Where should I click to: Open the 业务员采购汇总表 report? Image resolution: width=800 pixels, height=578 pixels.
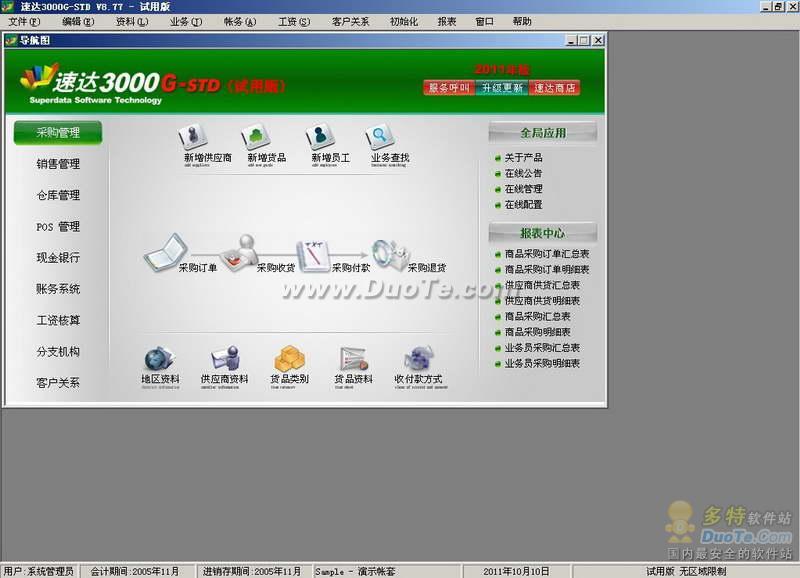click(x=542, y=348)
